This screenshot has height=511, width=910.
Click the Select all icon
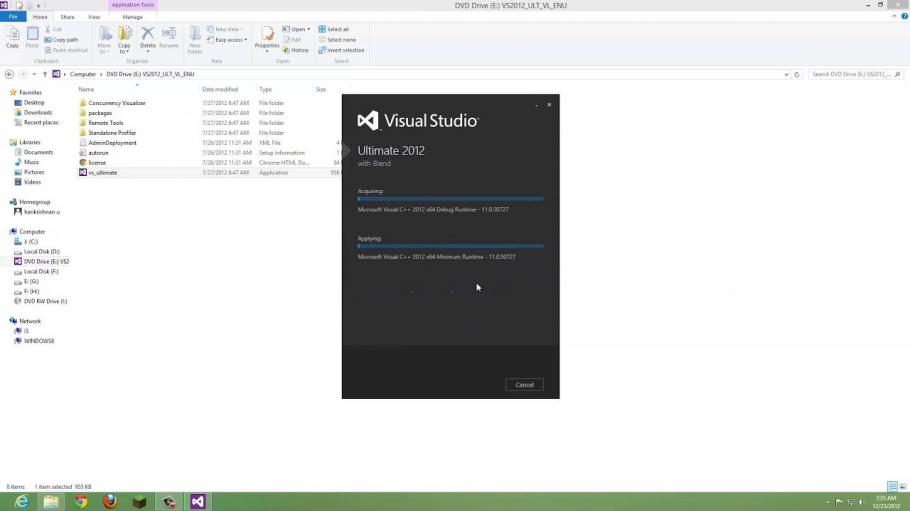click(334, 29)
